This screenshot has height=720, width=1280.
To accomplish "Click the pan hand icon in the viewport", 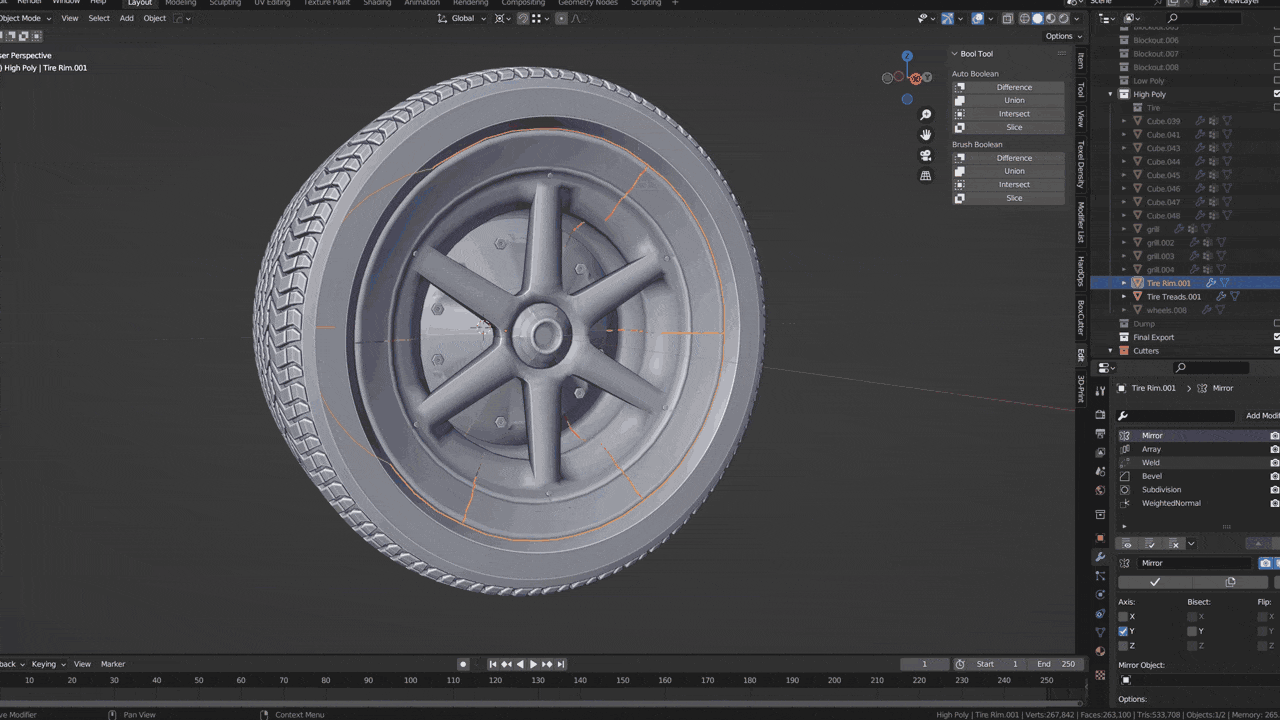I will 925,135.
